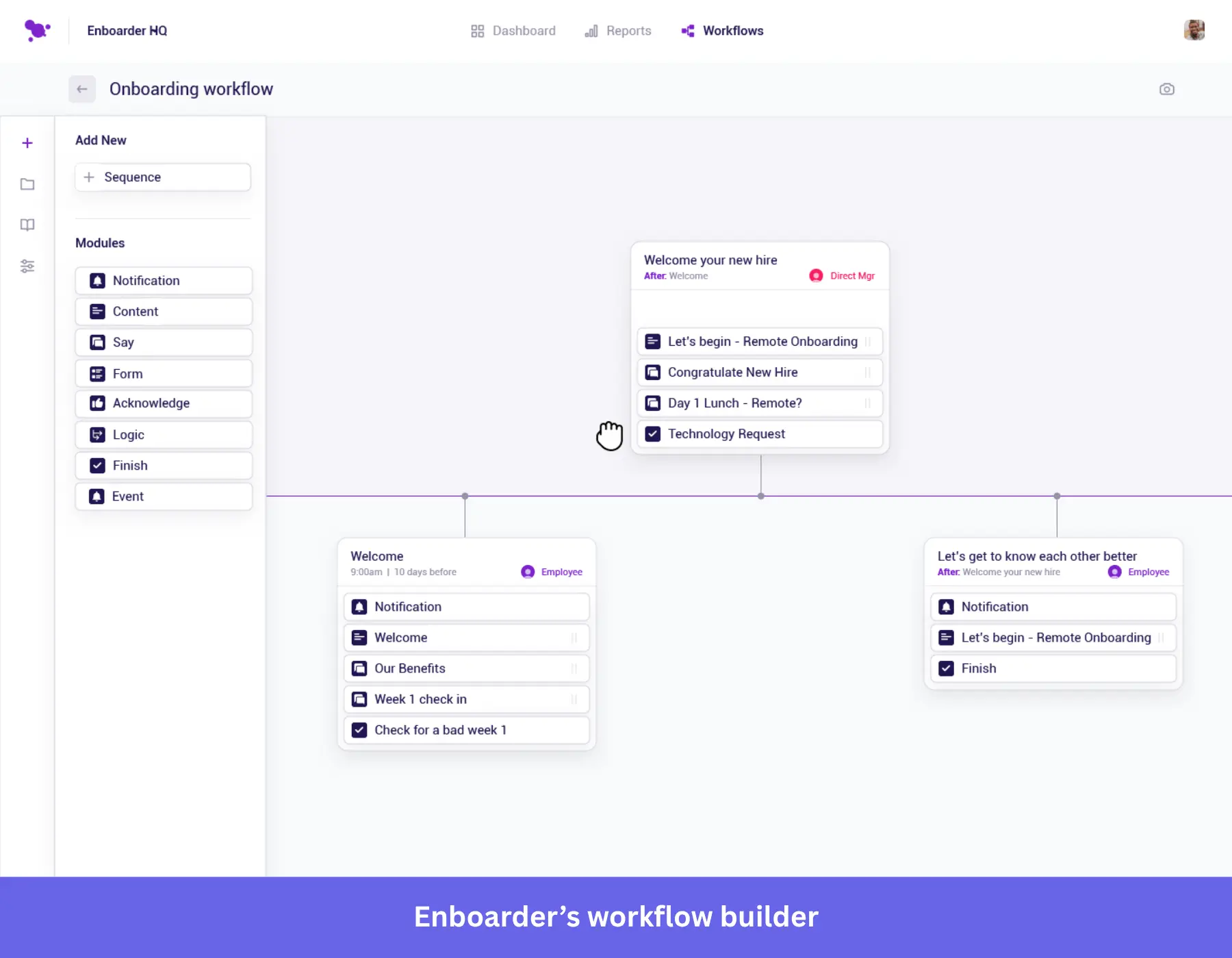This screenshot has width=1232, height=958.
Task: Open the Congratulate New Hire step
Action: click(760, 373)
